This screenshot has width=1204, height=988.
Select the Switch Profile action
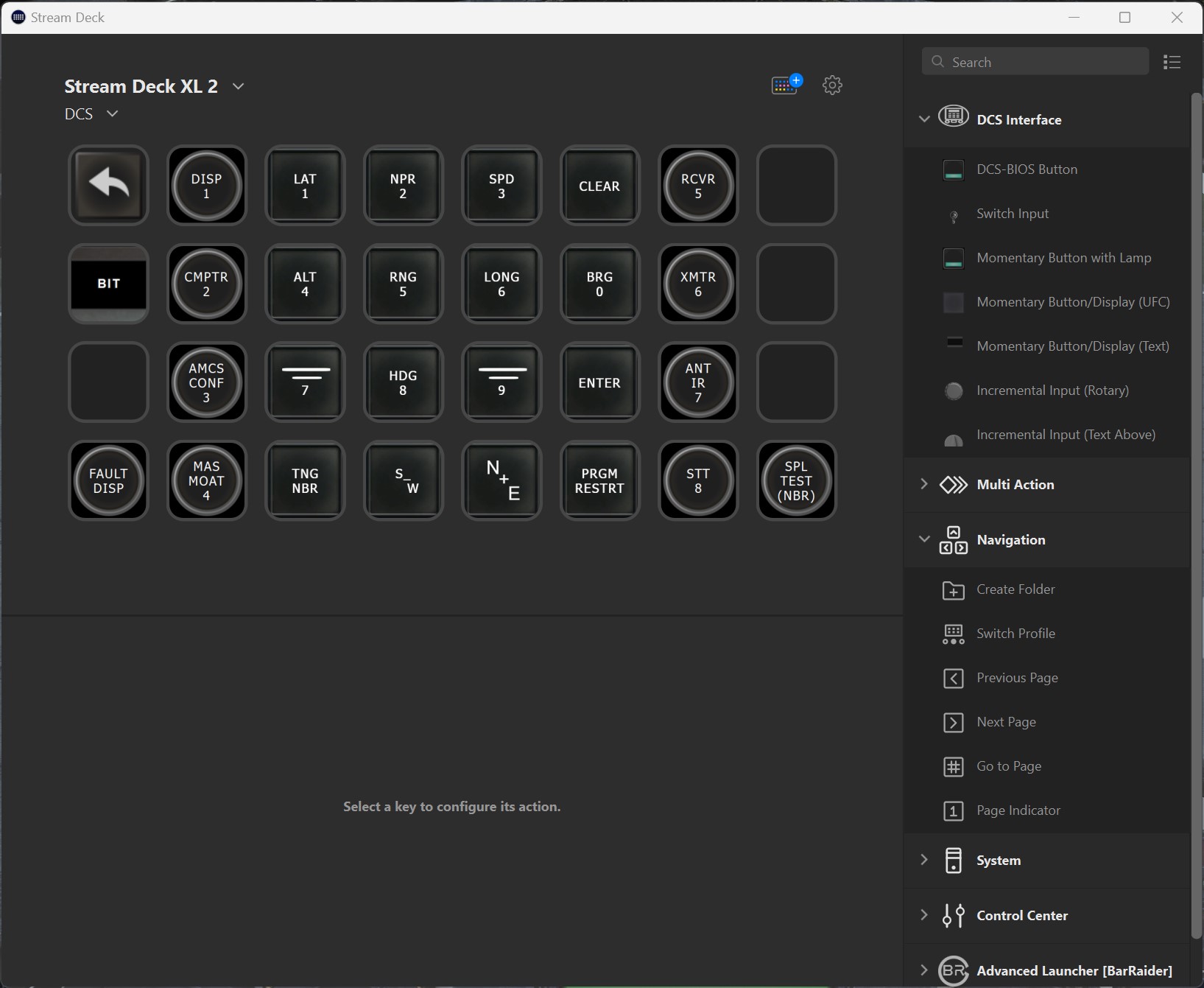1015,634
